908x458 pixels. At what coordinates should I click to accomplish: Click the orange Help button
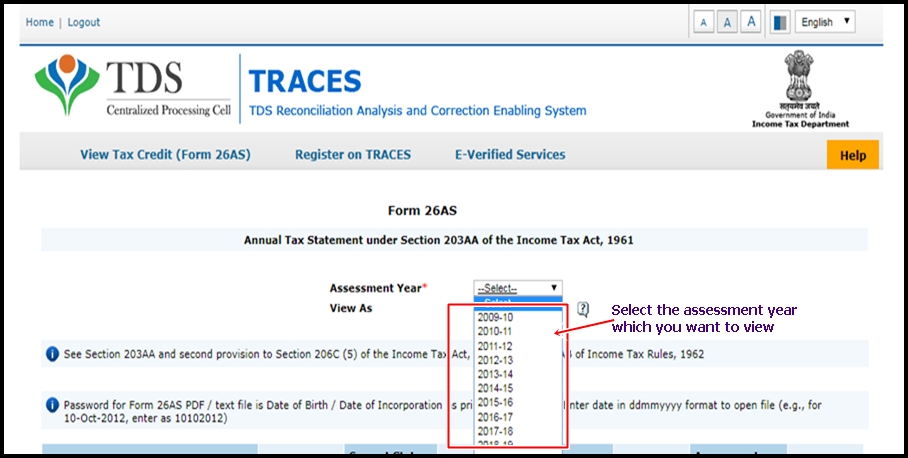(852, 155)
